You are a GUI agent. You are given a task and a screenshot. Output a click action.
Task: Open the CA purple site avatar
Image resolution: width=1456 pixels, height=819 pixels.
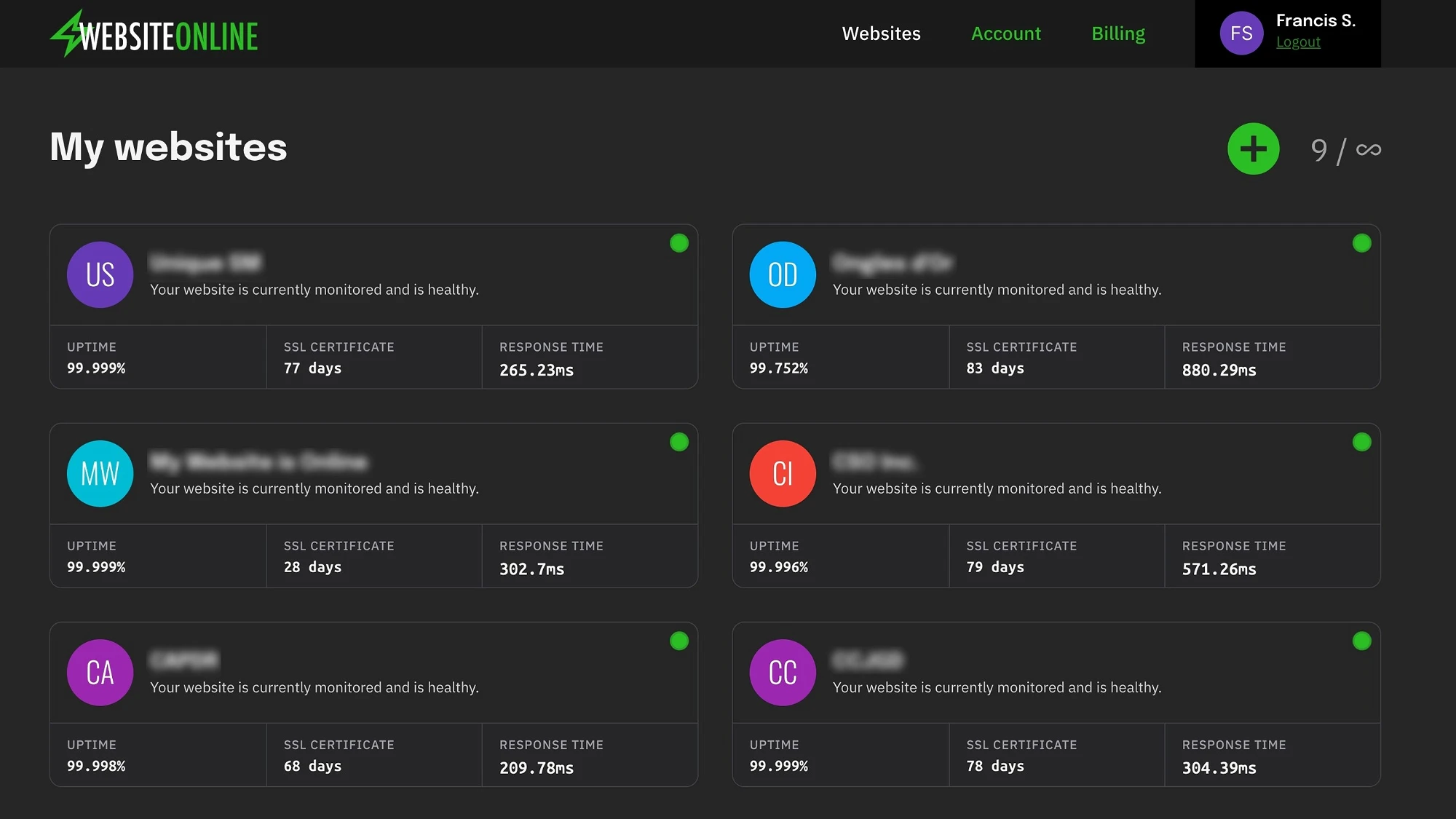pyautogui.click(x=100, y=672)
